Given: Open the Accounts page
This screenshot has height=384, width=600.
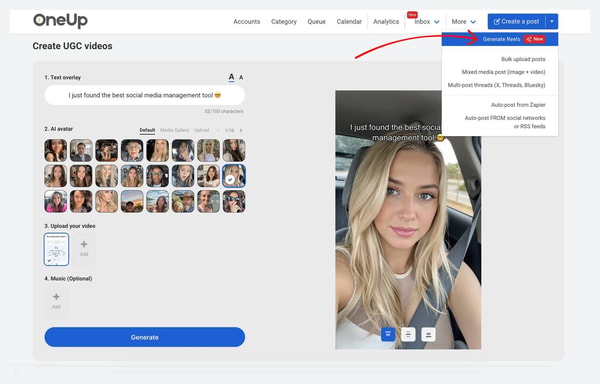Looking at the screenshot, I should pos(247,21).
